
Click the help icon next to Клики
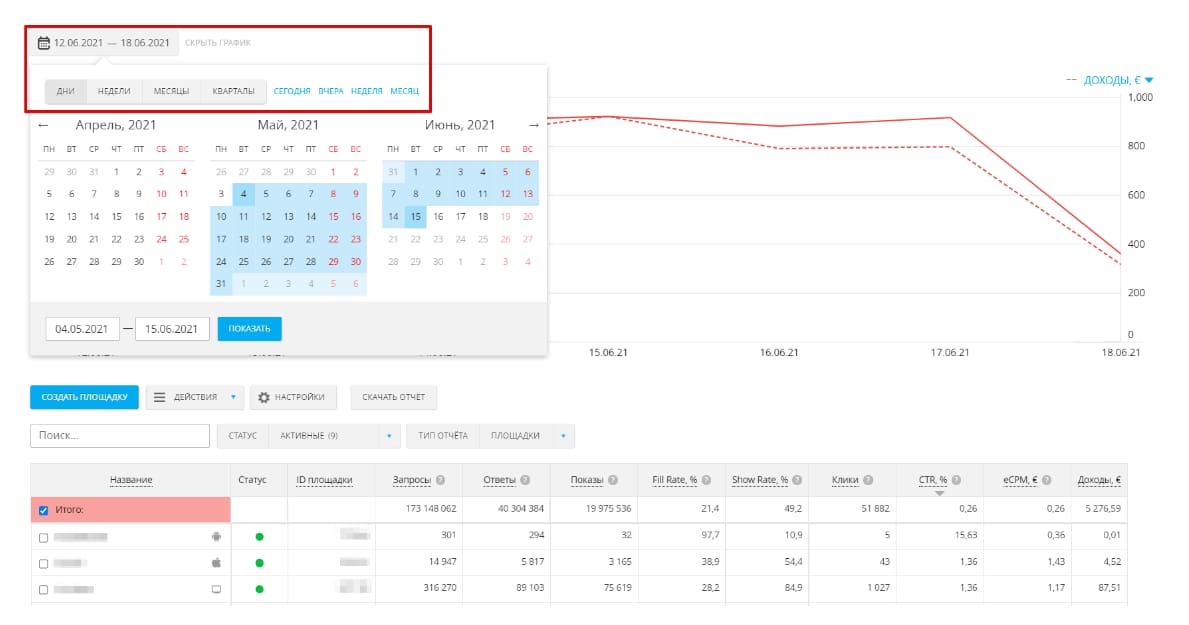868,480
